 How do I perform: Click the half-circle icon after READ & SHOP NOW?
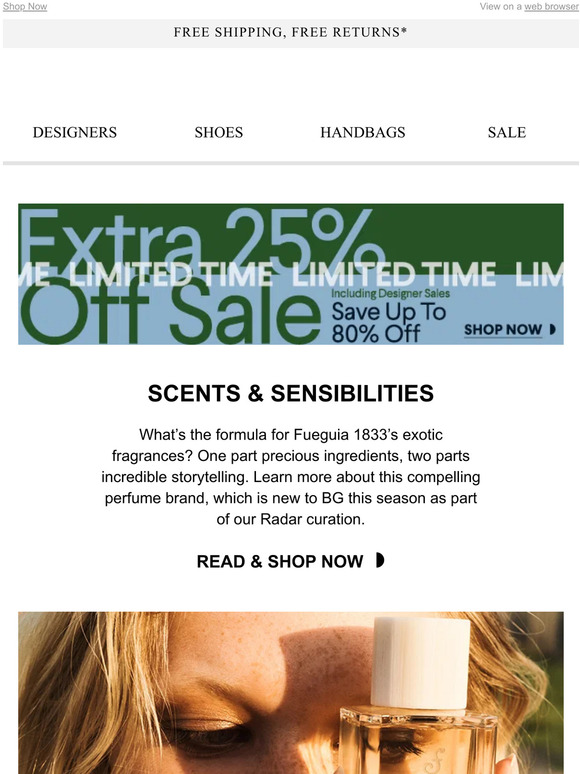tap(380, 560)
